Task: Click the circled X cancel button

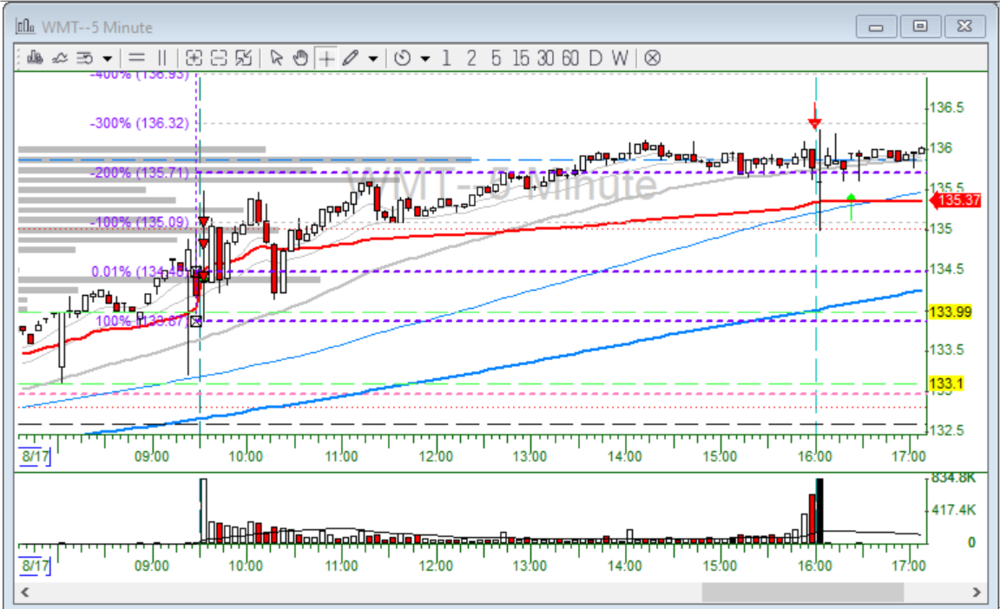Action: (652, 58)
